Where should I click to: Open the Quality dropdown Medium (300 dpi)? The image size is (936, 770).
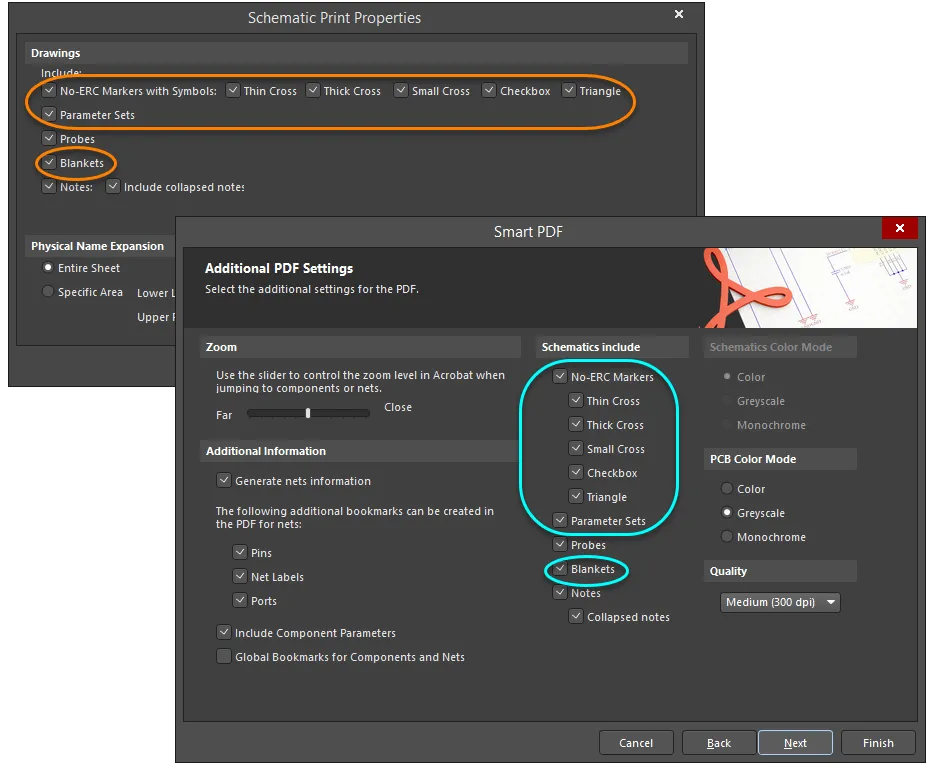pos(780,602)
